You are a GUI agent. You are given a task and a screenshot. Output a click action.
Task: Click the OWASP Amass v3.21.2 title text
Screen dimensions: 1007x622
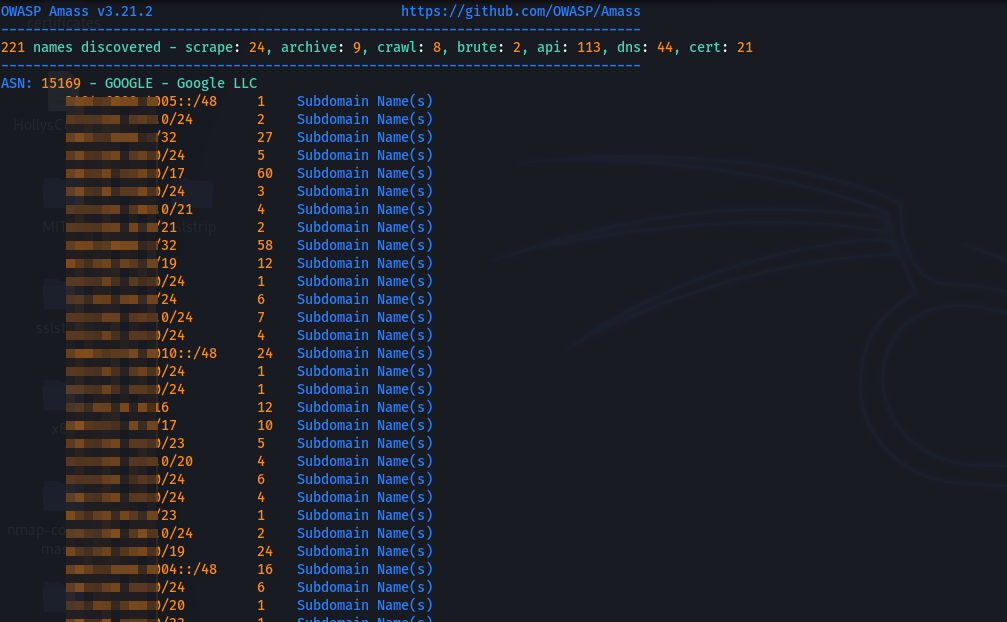point(76,11)
